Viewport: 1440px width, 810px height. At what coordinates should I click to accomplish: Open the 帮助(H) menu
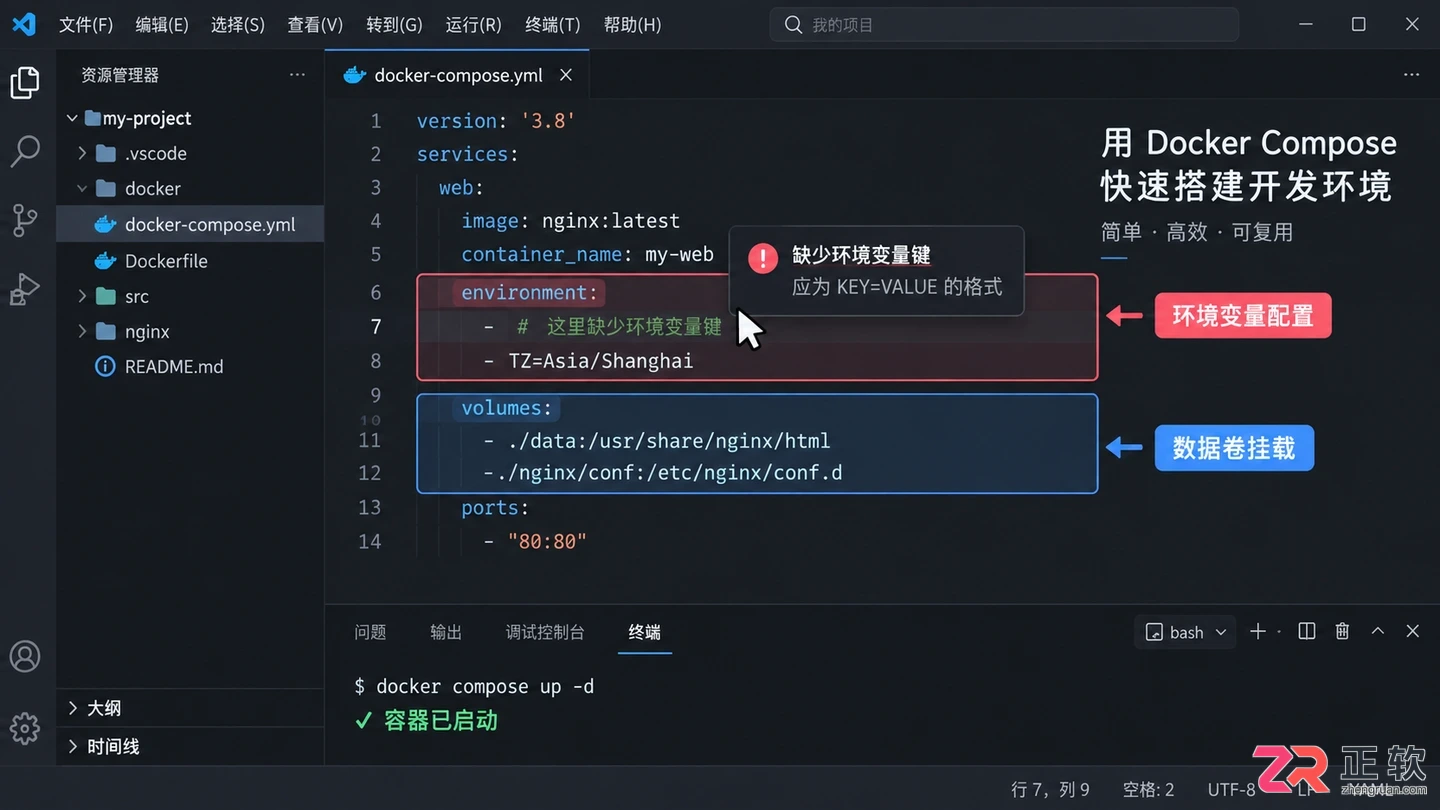coord(632,25)
